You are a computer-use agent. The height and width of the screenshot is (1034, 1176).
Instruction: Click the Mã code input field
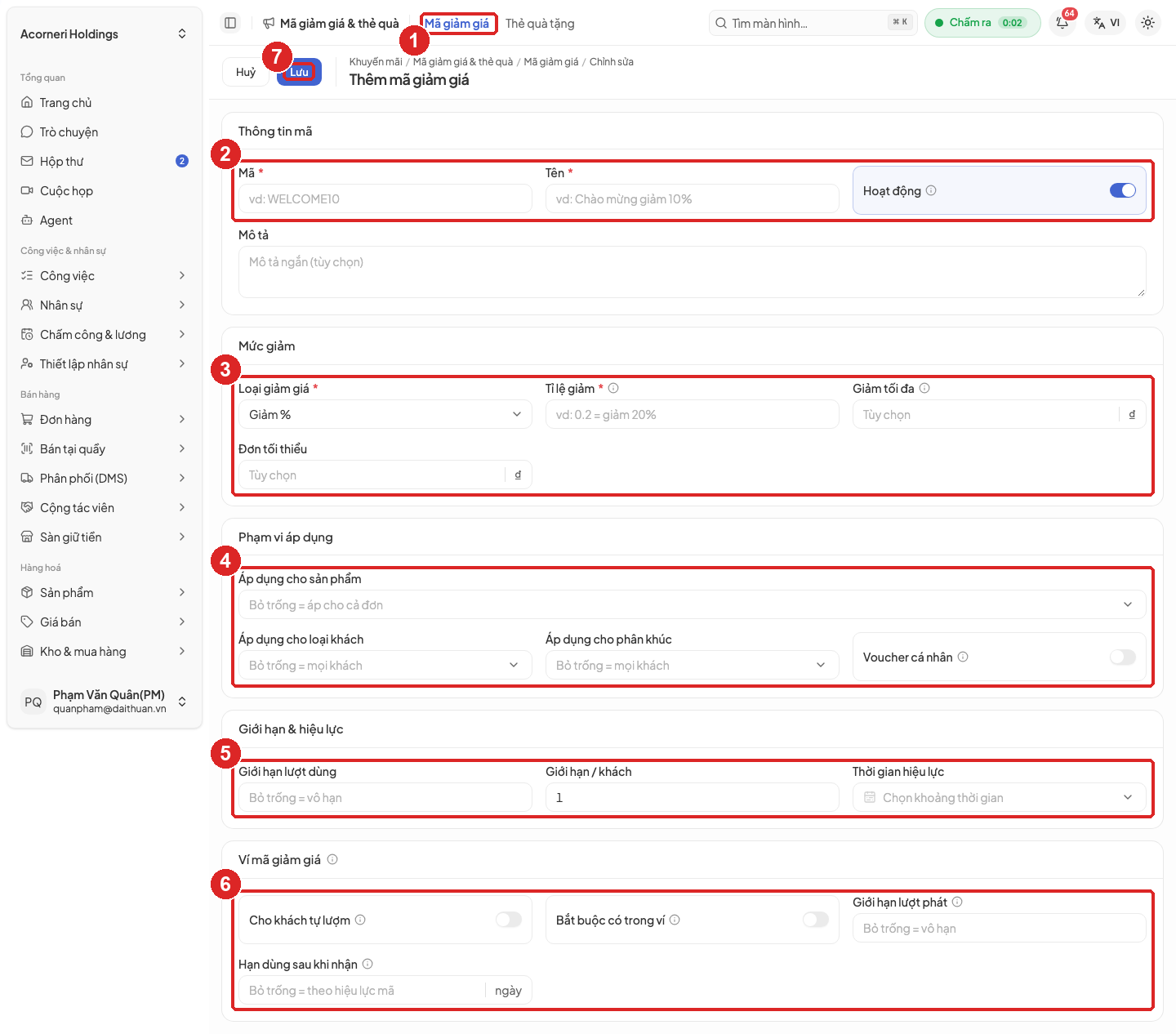385,198
